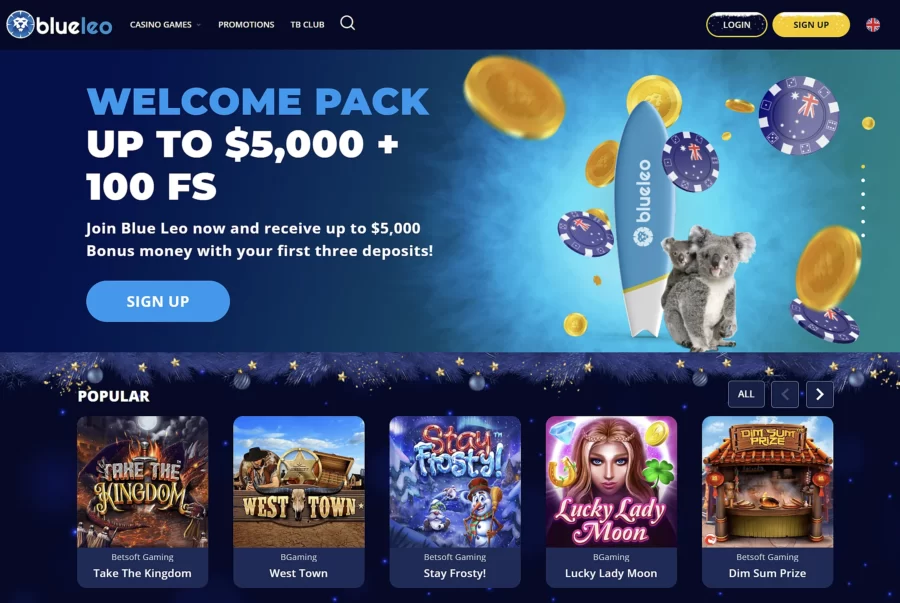The image size is (900, 603).
Task: Open the Lucky Lady Moon game thumbnail
Action: (x=611, y=482)
